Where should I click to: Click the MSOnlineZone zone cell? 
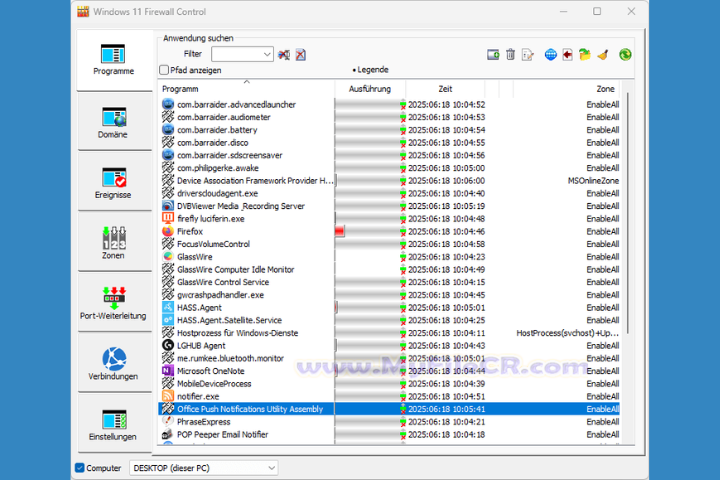(x=593, y=181)
